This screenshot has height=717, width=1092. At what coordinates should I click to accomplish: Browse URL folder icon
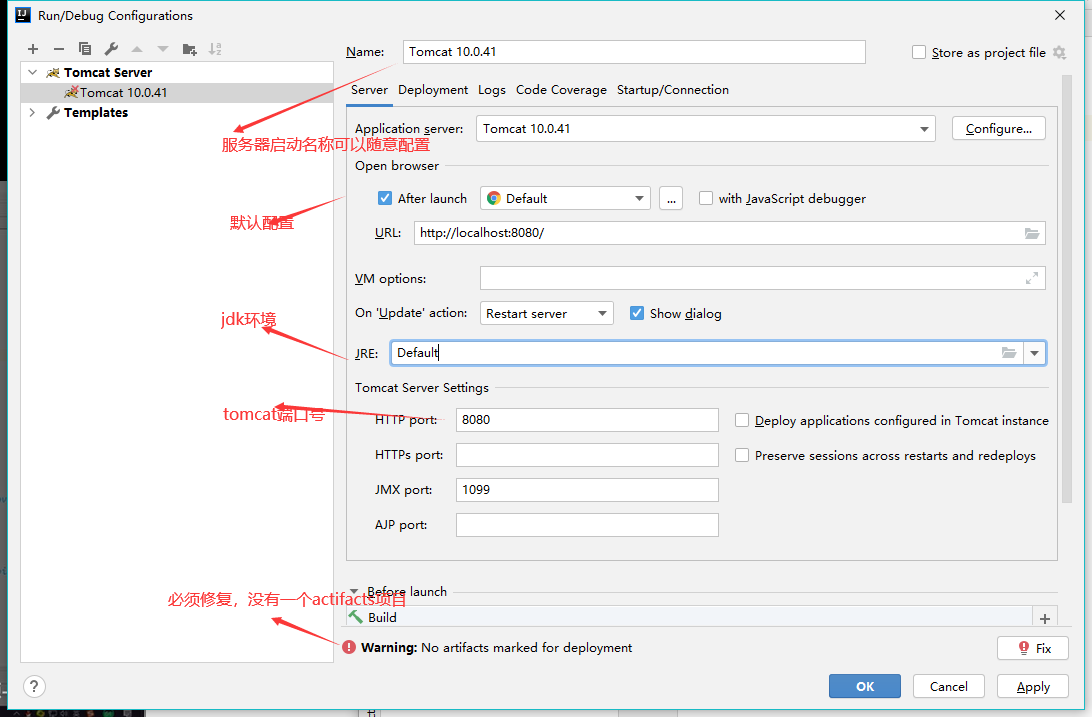coord(1032,233)
